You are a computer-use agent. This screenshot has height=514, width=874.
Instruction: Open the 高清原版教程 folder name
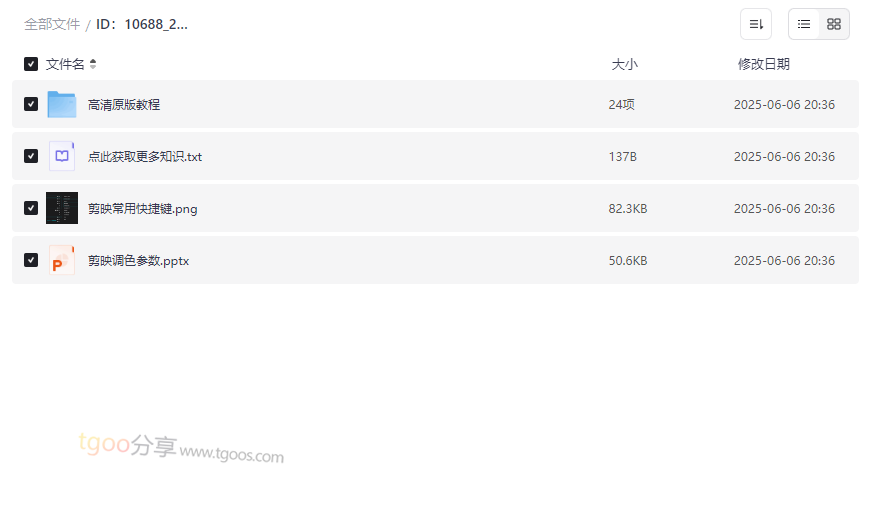coord(124,104)
